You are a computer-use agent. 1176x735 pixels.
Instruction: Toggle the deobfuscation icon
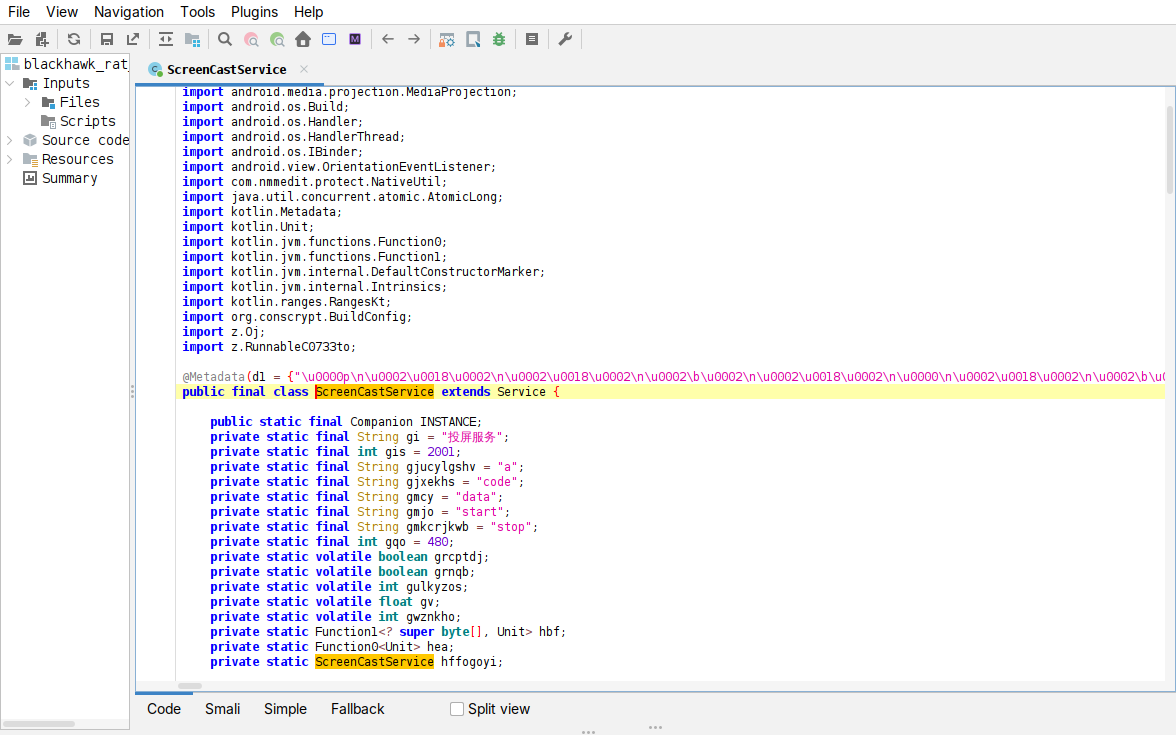447,40
